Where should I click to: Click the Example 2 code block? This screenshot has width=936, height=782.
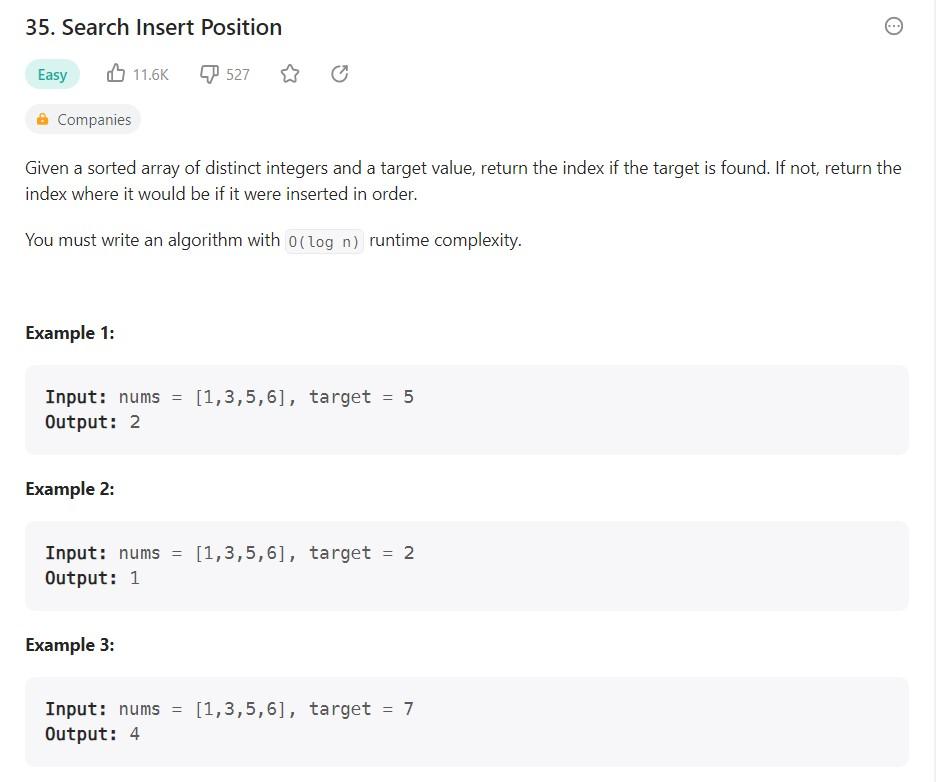tap(467, 566)
